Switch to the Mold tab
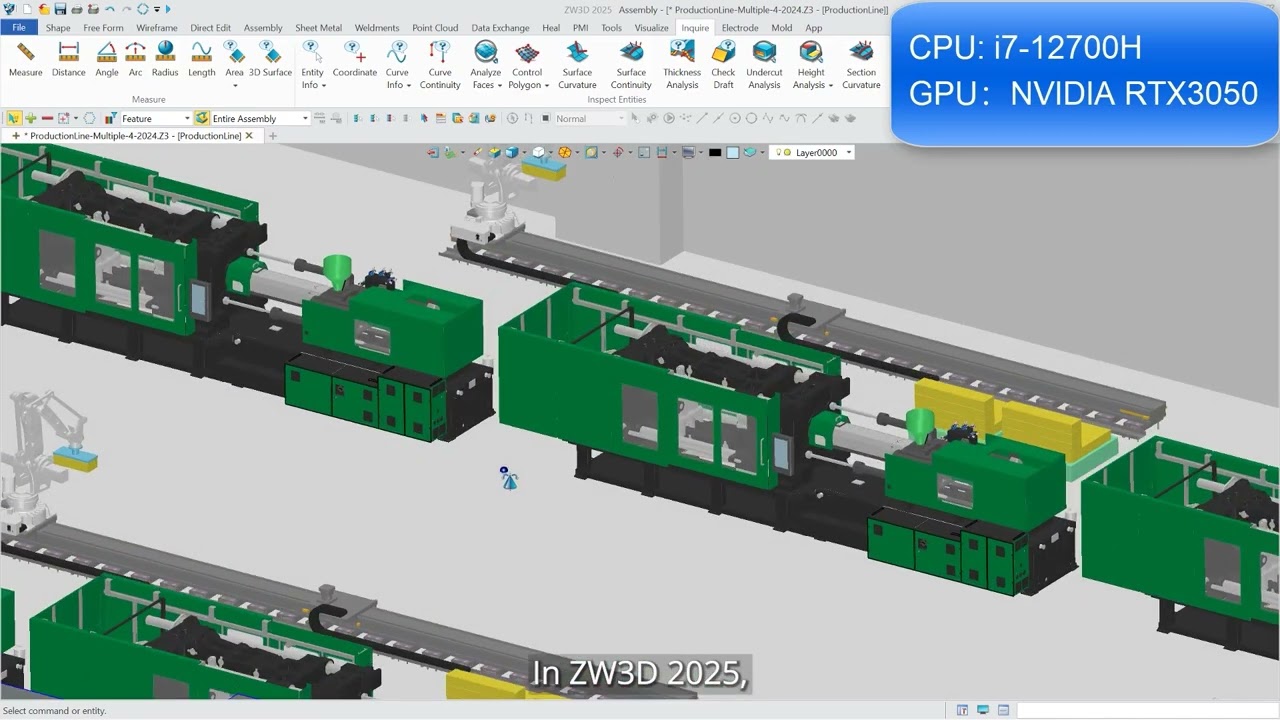Viewport: 1280px width, 720px height. pyautogui.click(x=781, y=28)
